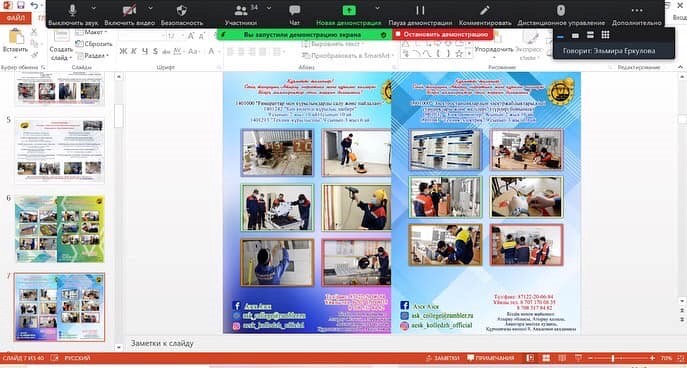Toggle bold Ж formatting

[123, 52]
